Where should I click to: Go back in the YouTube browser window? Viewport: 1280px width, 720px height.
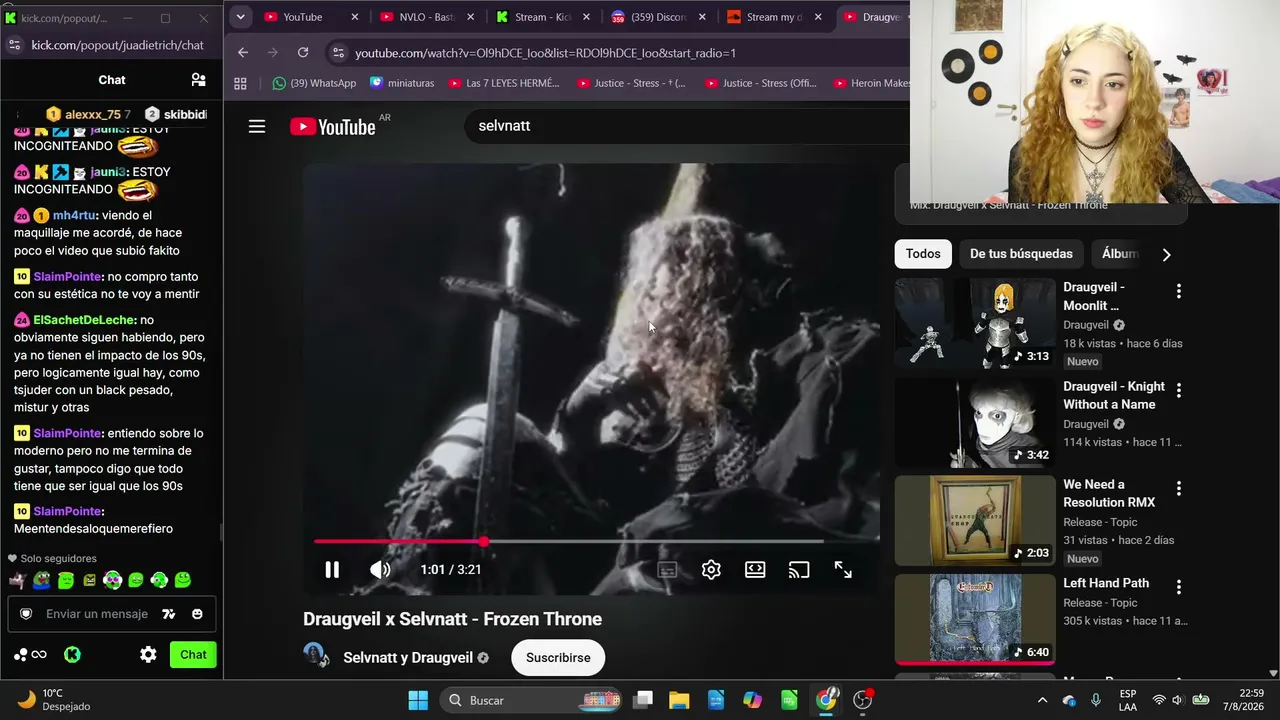click(x=243, y=53)
